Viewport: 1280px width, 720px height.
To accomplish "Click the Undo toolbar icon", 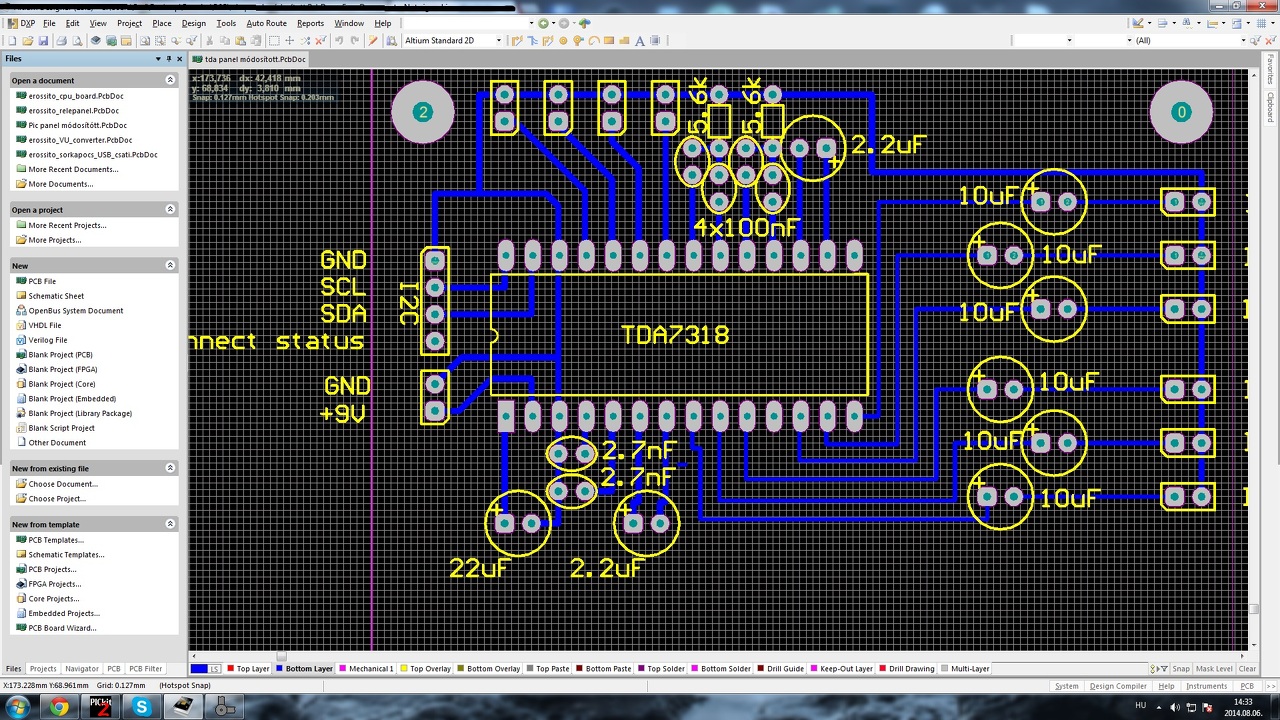I will (x=340, y=40).
